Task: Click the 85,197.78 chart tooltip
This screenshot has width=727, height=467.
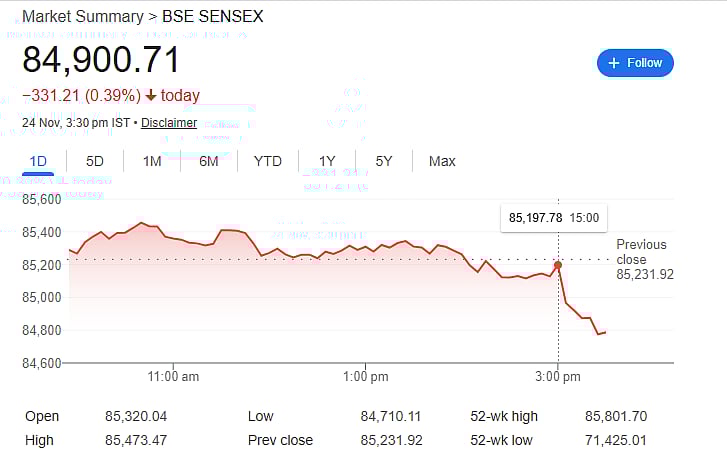Action: pos(553,218)
